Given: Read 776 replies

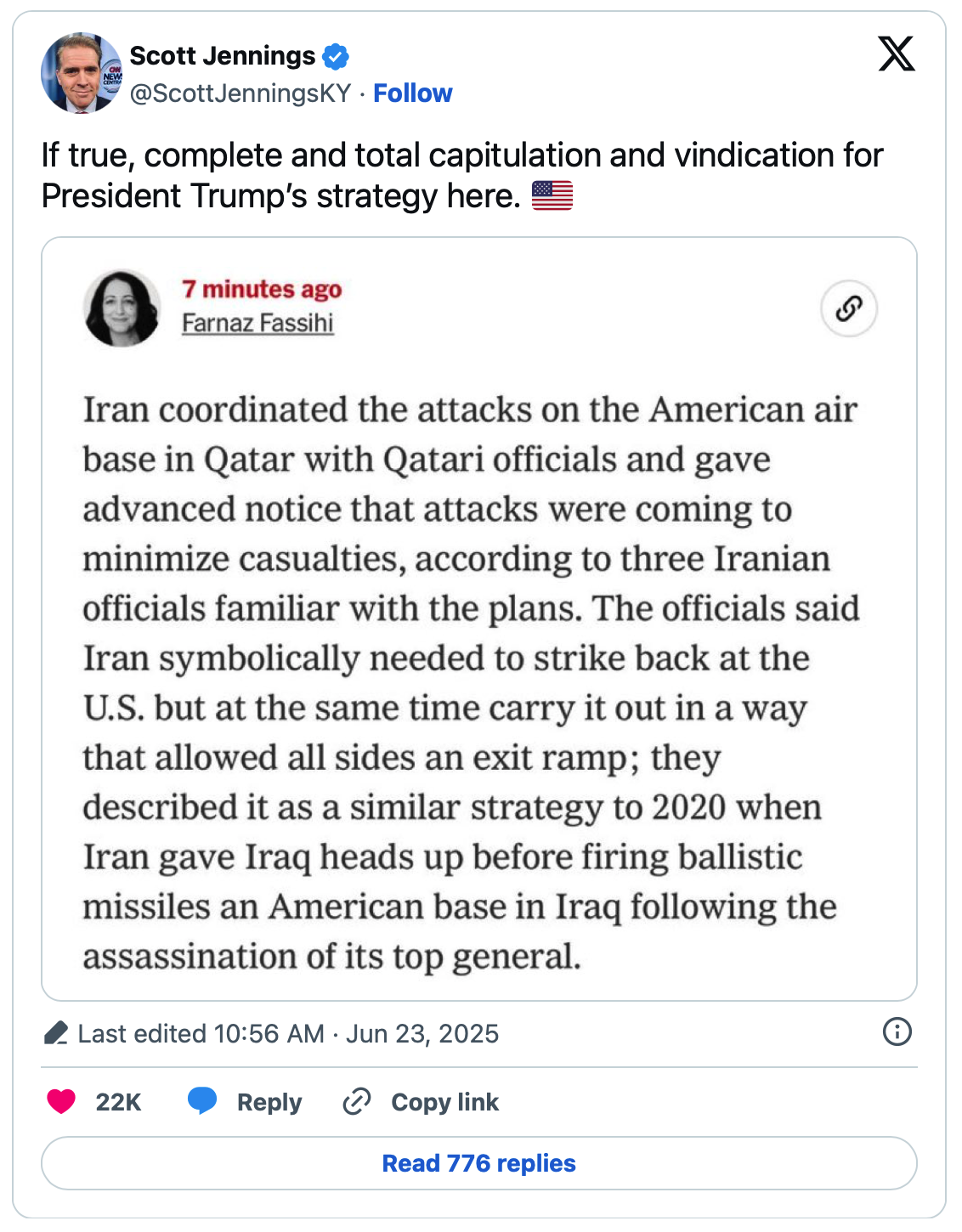Looking at the screenshot, I should point(479,1163).
